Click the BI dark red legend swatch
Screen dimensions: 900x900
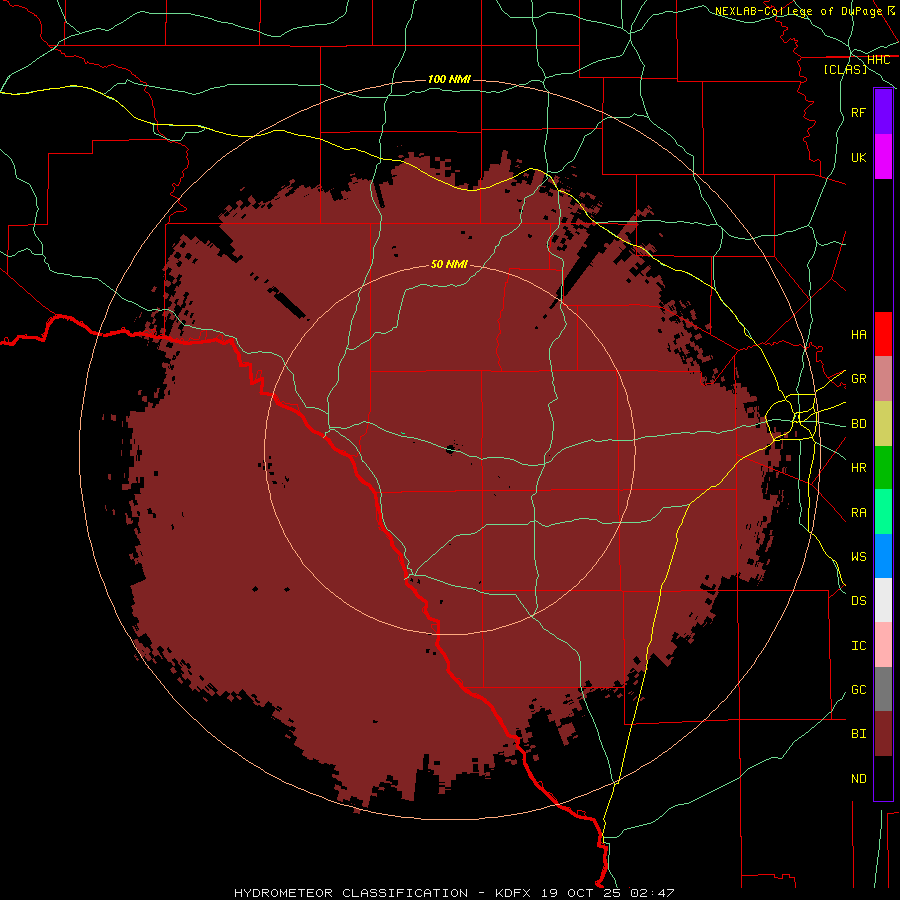[x=883, y=734]
